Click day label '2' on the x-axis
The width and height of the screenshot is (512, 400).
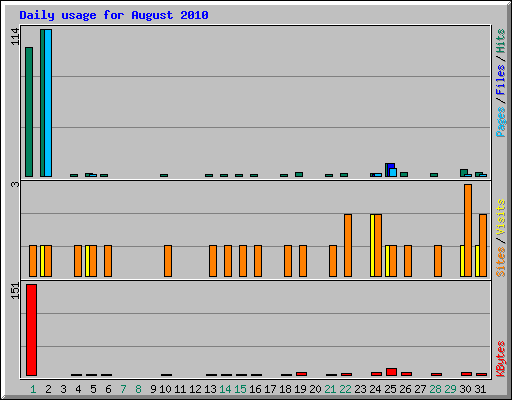point(48,389)
